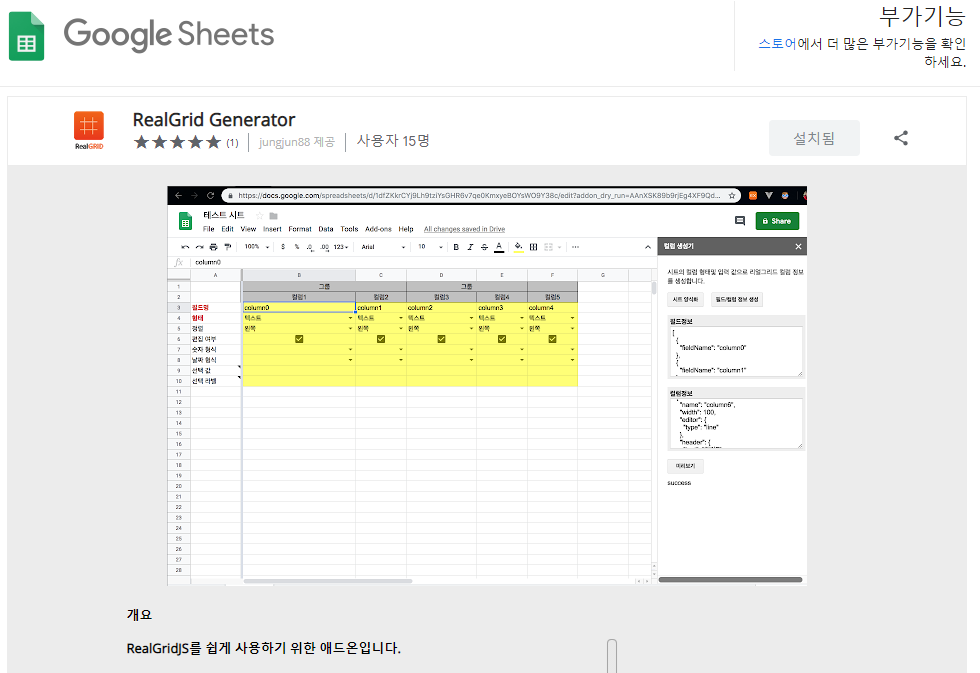Screen dimensions: 980x673
Task: Click Decrease decimal places in the preview toolbar
Action: coord(310,247)
